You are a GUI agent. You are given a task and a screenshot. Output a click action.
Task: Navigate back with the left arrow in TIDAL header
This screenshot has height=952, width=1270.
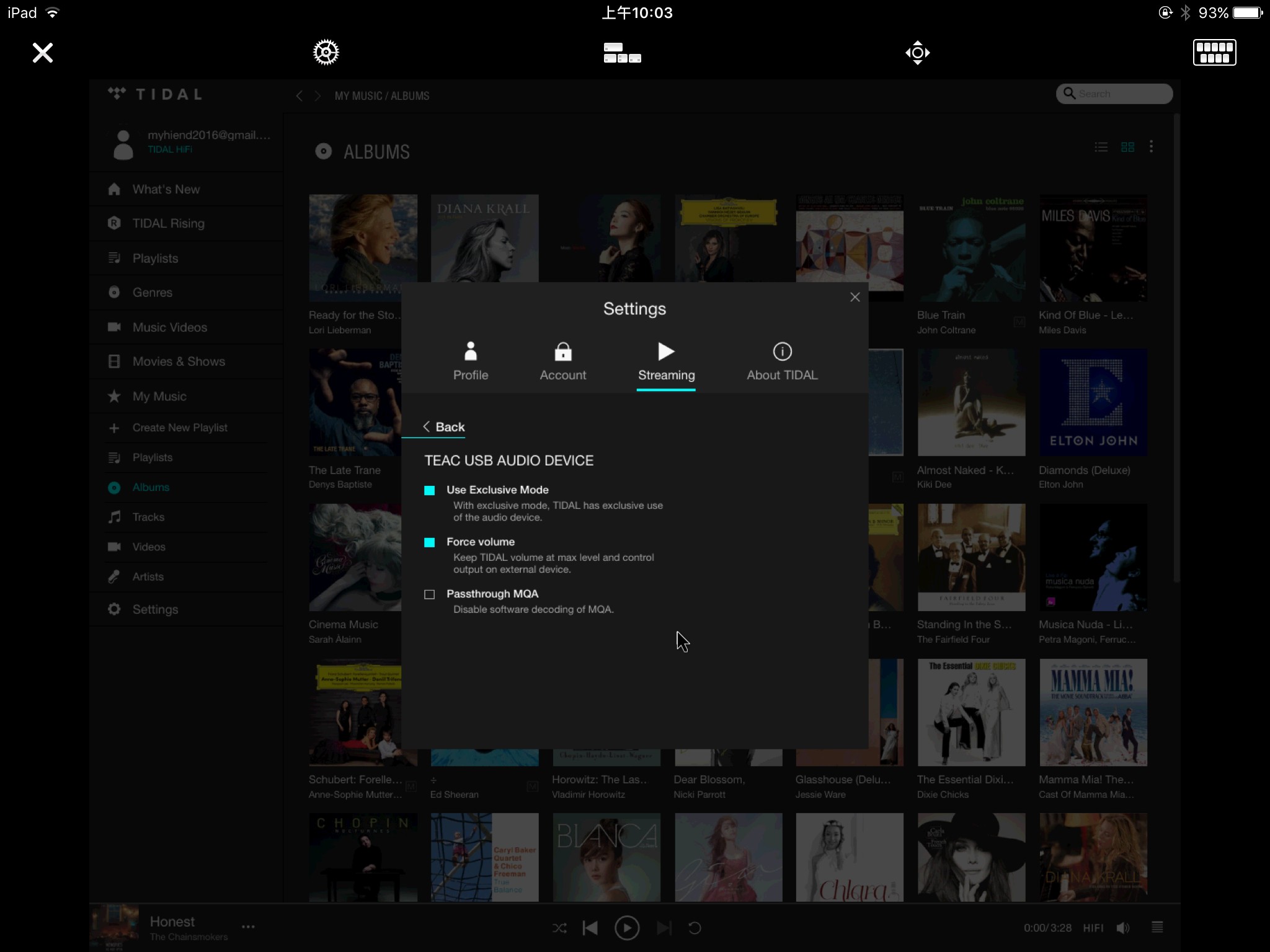coord(300,95)
